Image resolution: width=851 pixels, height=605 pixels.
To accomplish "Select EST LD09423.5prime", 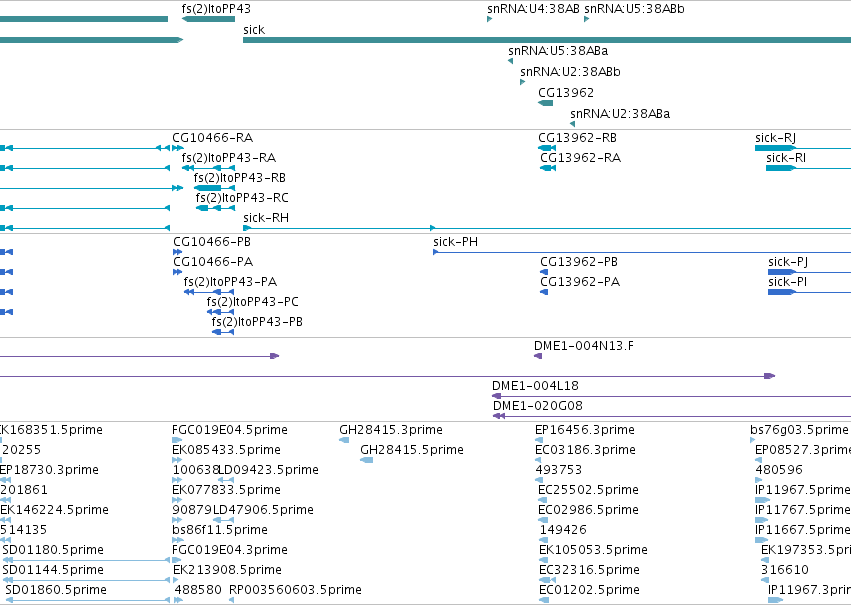I will click(x=269, y=470).
